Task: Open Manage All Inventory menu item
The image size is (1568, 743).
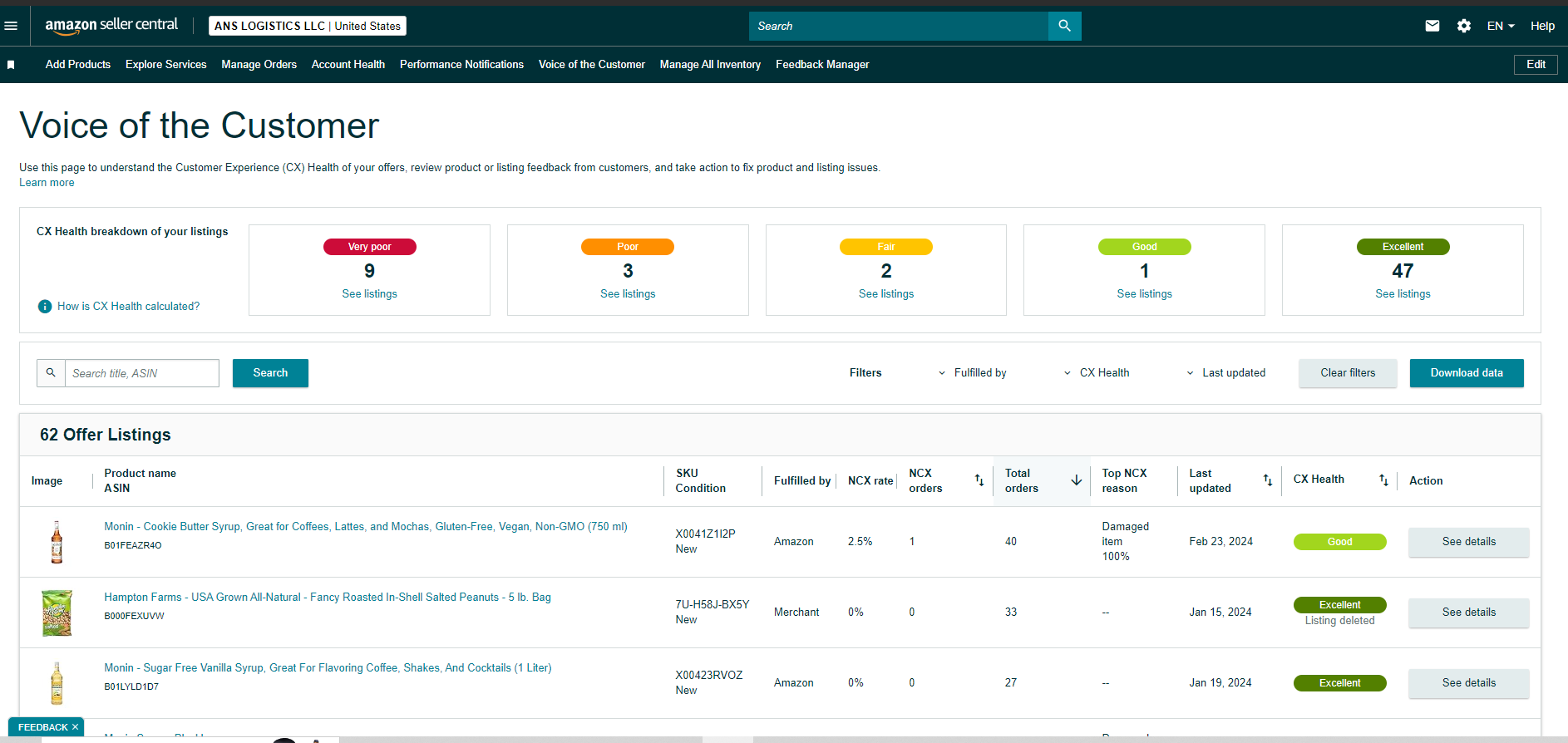Action: click(710, 65)
